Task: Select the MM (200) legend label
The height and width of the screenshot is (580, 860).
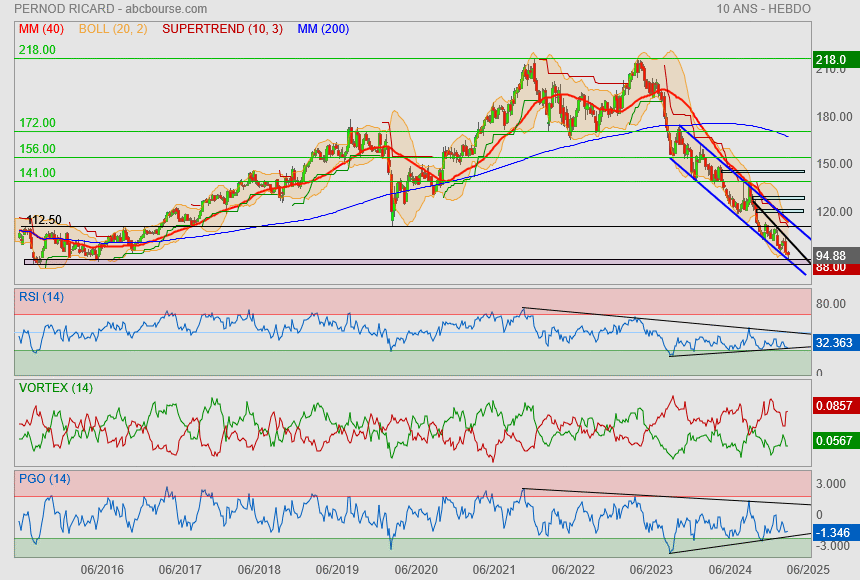Action: [323, 29]
